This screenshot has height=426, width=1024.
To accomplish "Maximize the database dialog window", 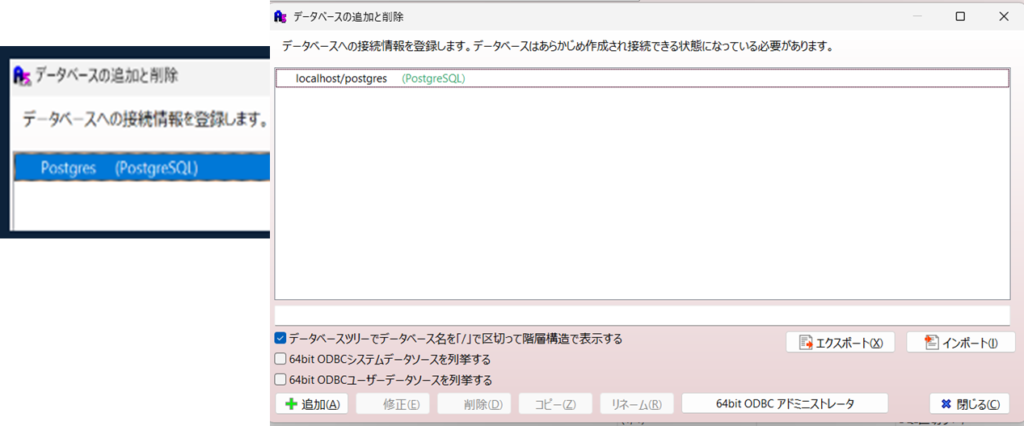I will [x=960, y=16].
